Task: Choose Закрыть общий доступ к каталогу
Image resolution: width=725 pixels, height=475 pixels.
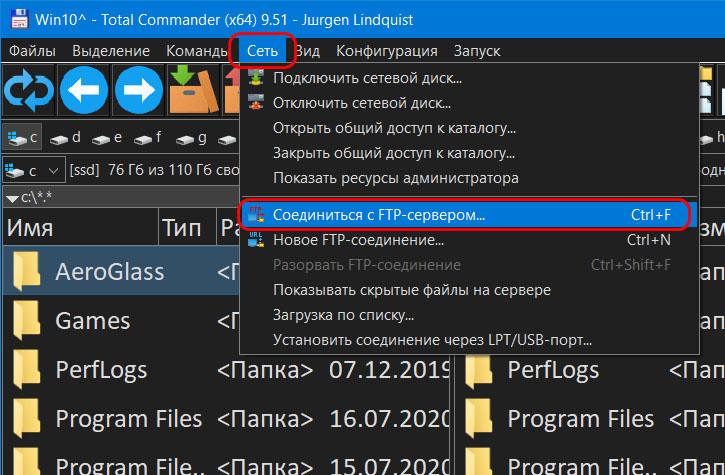Action: pos(469,153)
